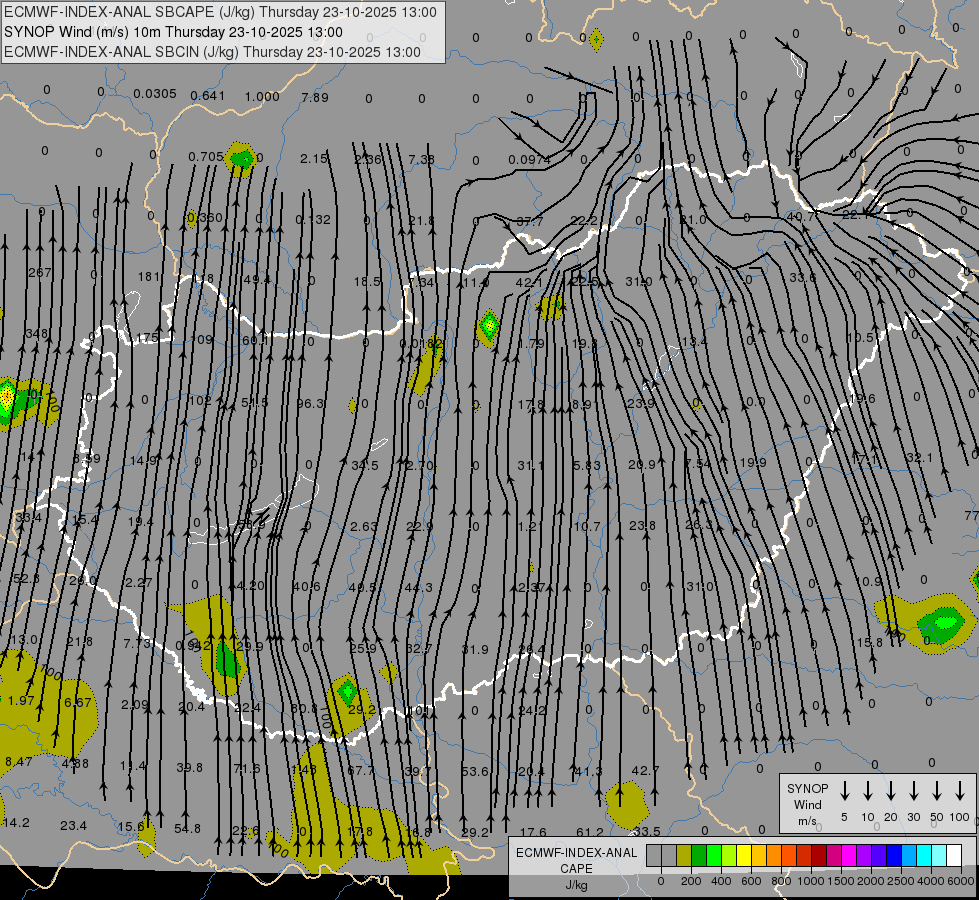Pick the white swatch at 6000 end
The width and height of the screenshot is (979, 900).
pos(953,855)
